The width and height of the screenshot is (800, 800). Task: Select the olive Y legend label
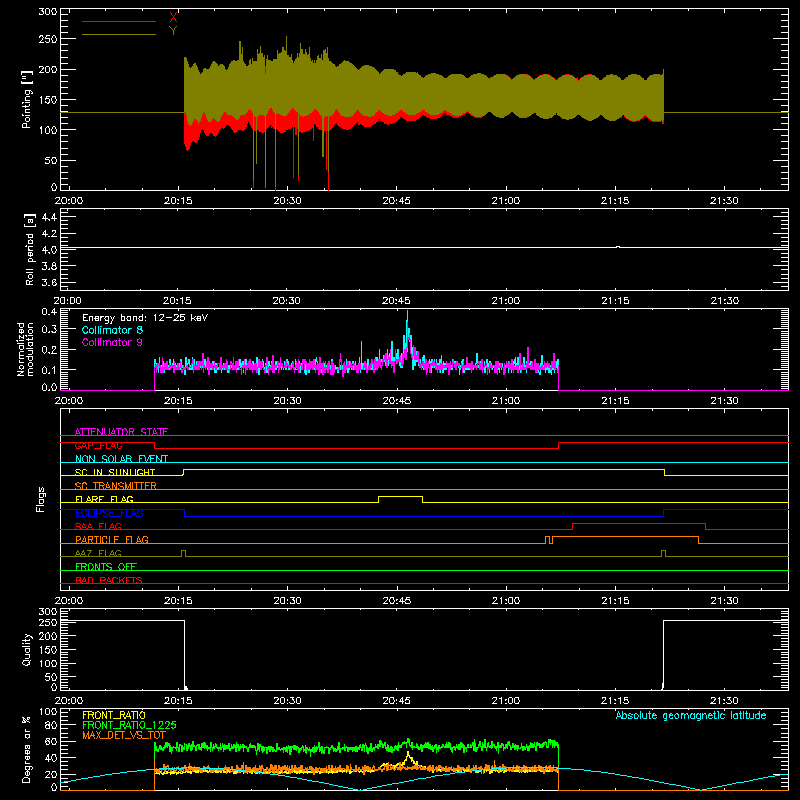click(173, 31)
